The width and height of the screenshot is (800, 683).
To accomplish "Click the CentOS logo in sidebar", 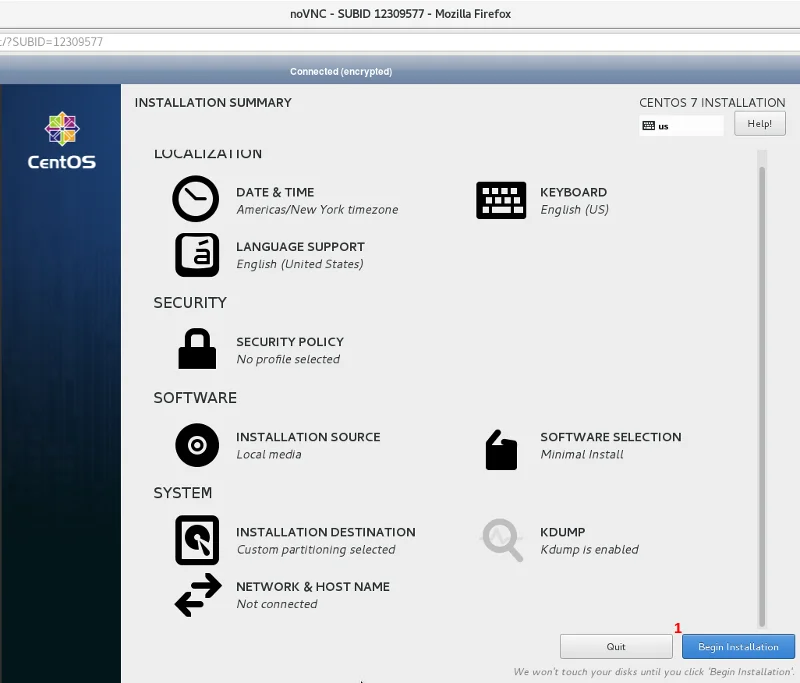I will click(x=61, y=140).
